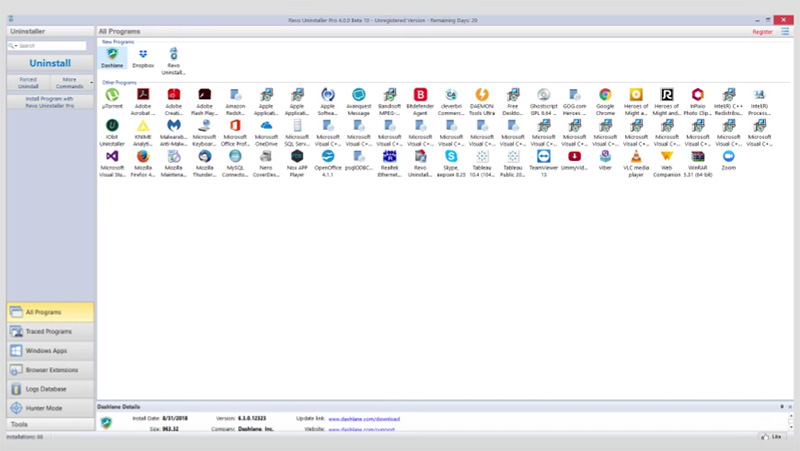Expand the Tools section in sidebar
Viewport: 800px width, 451px height.
[x=50, y=424]
